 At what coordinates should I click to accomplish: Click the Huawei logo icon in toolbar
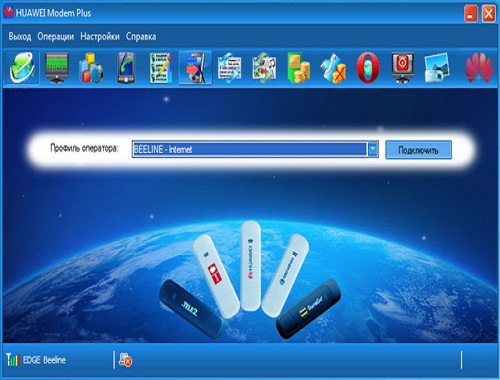(x=479, y=68)
